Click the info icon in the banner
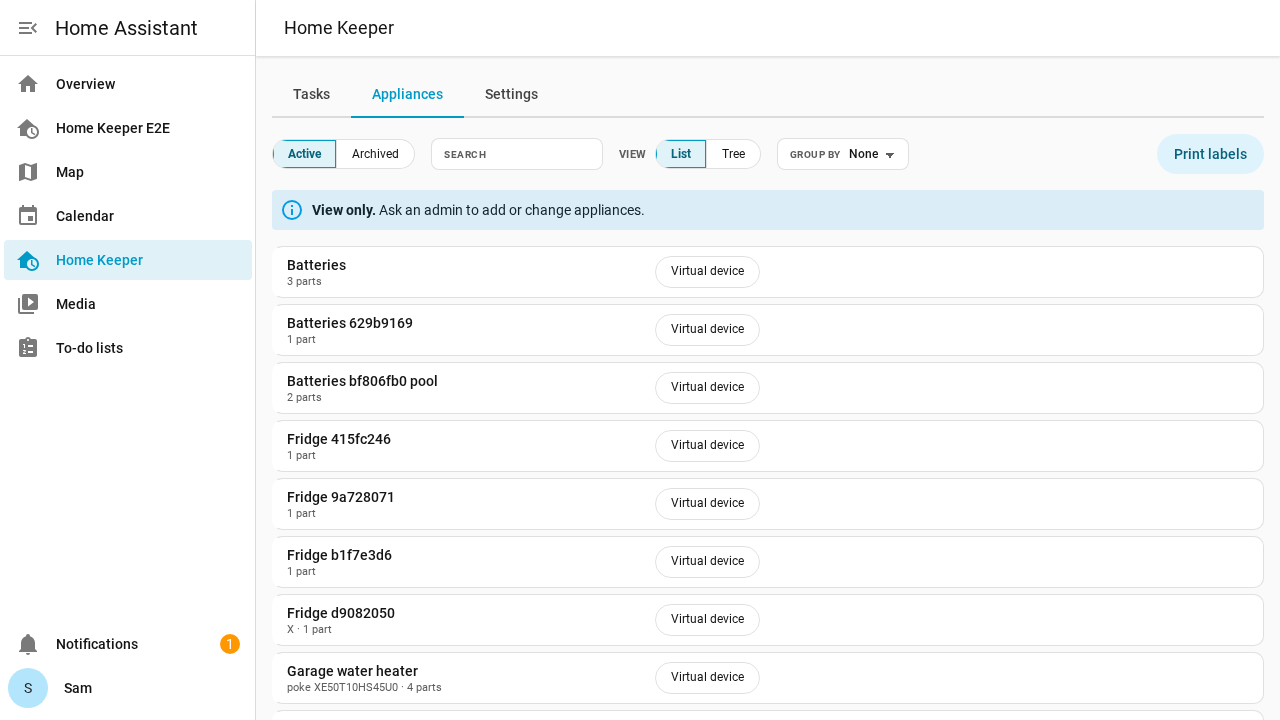 pos(292,210)
